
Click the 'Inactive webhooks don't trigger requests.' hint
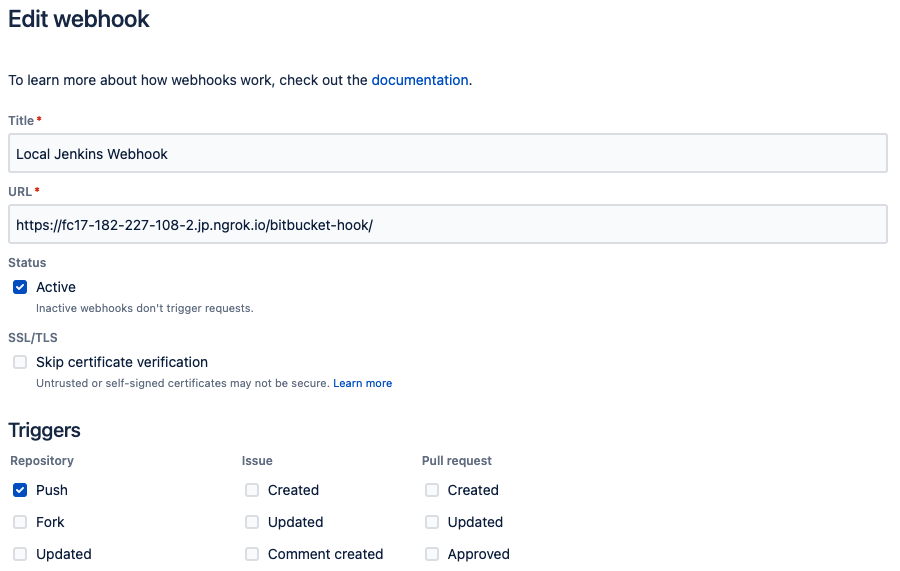point(145,308)
